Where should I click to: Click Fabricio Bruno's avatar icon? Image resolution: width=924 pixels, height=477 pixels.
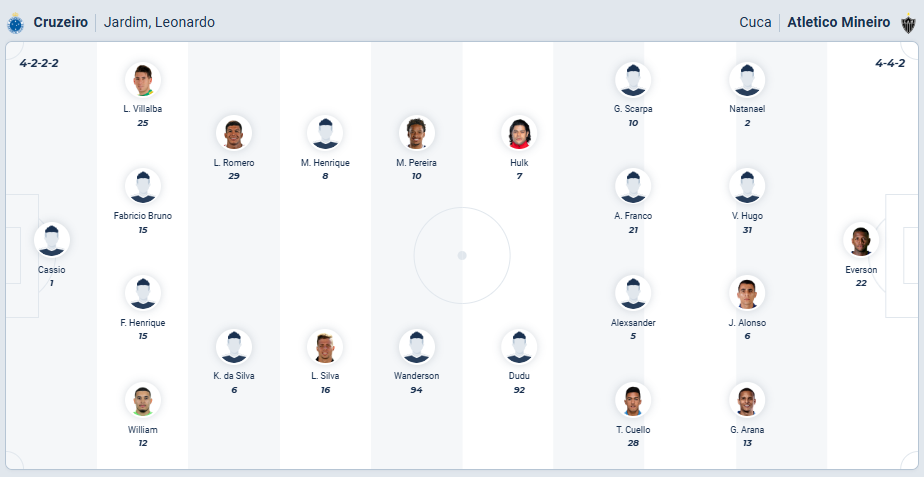[143, 186]
